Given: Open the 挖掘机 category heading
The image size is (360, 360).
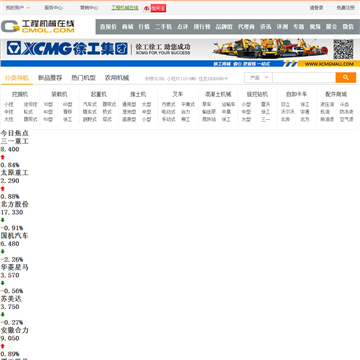Looking at the screenshot, I should (20, 94).
